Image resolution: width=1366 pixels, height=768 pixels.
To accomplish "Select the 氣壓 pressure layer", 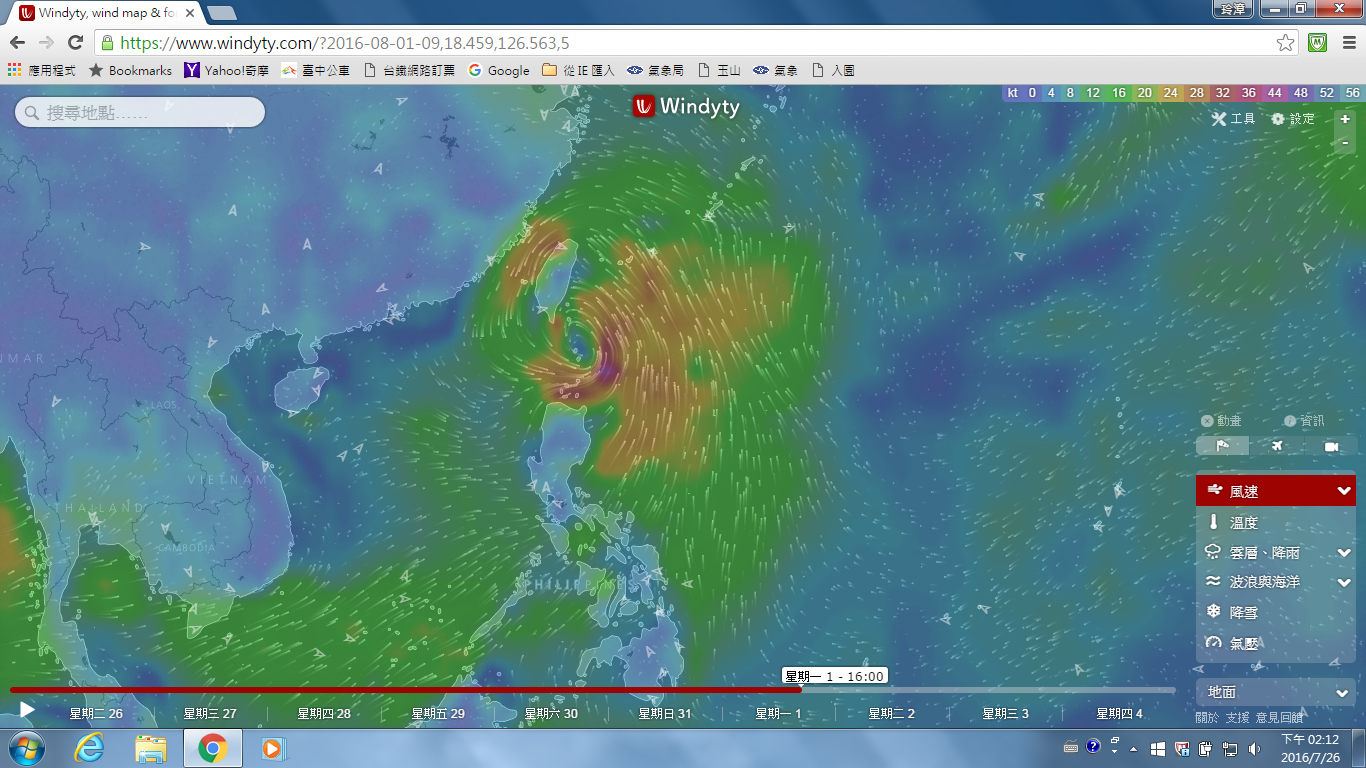I will (x=1243, y=643).
